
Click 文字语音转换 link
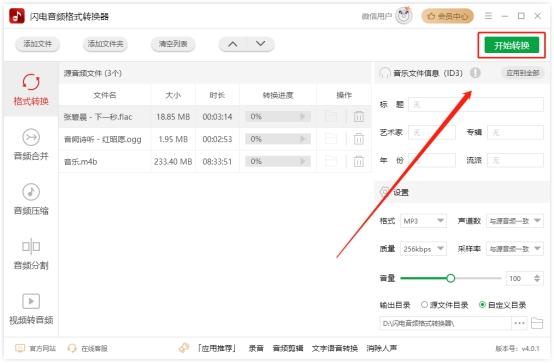[x=335, y=349]
